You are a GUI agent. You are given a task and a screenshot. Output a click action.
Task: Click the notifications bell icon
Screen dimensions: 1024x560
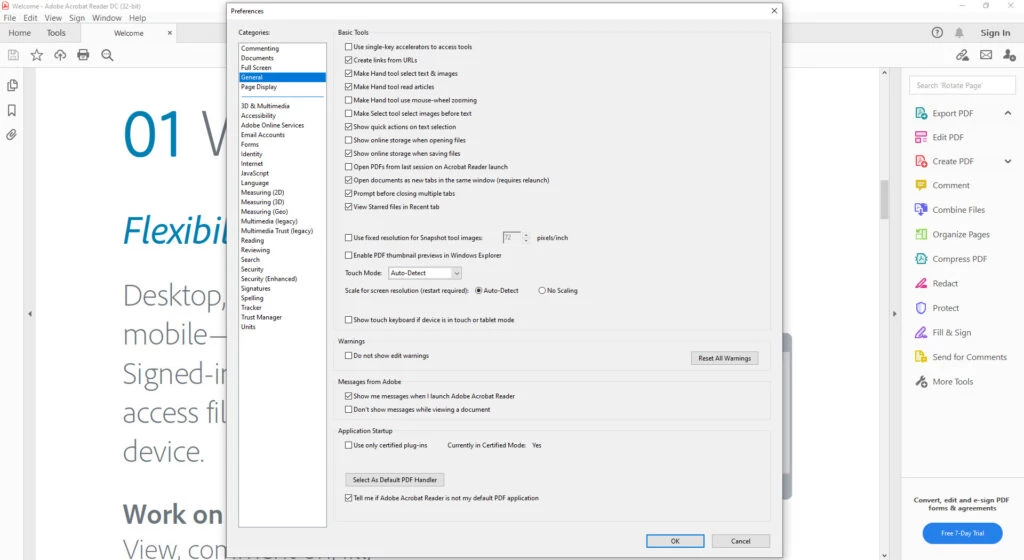point(960,33)
